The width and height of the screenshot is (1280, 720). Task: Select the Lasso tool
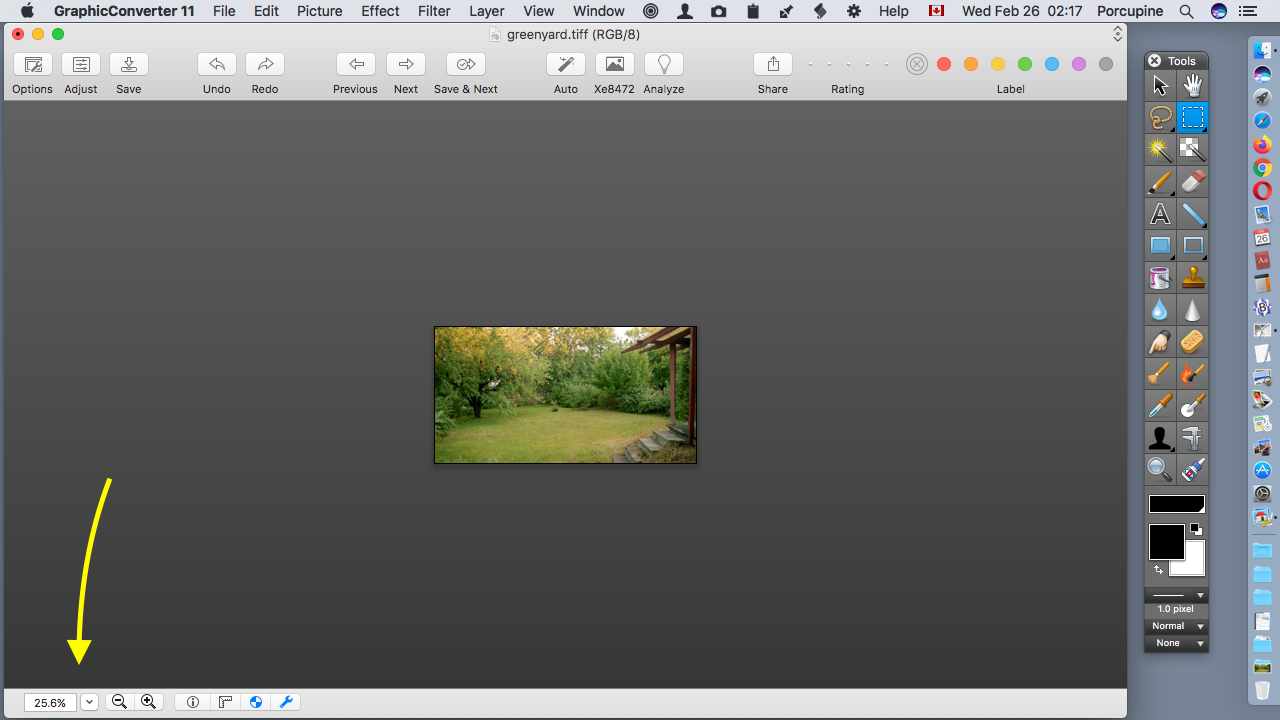tap(1160, 118)
